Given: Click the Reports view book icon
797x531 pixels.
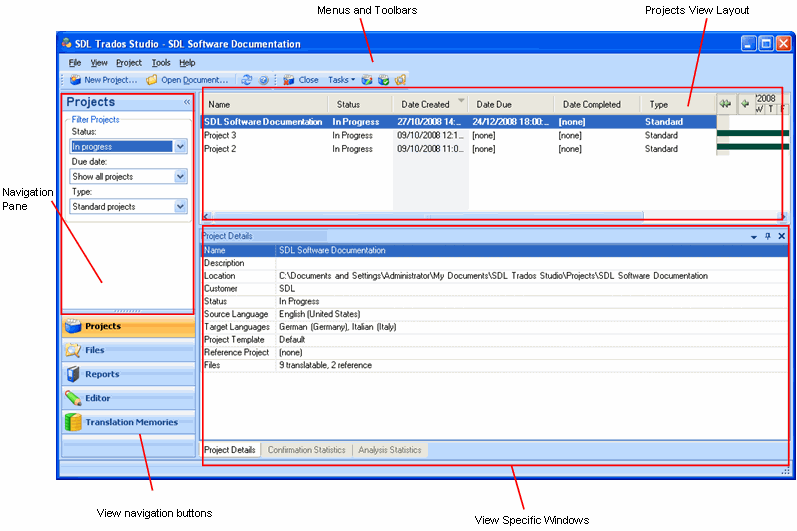Looking at the screenshot, I should [x=73, y=374].
